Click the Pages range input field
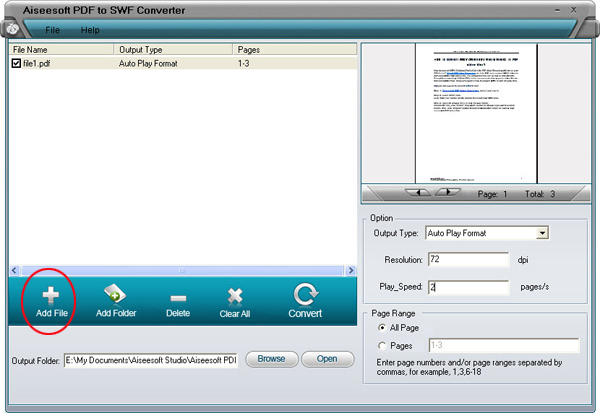 (504, 345)
